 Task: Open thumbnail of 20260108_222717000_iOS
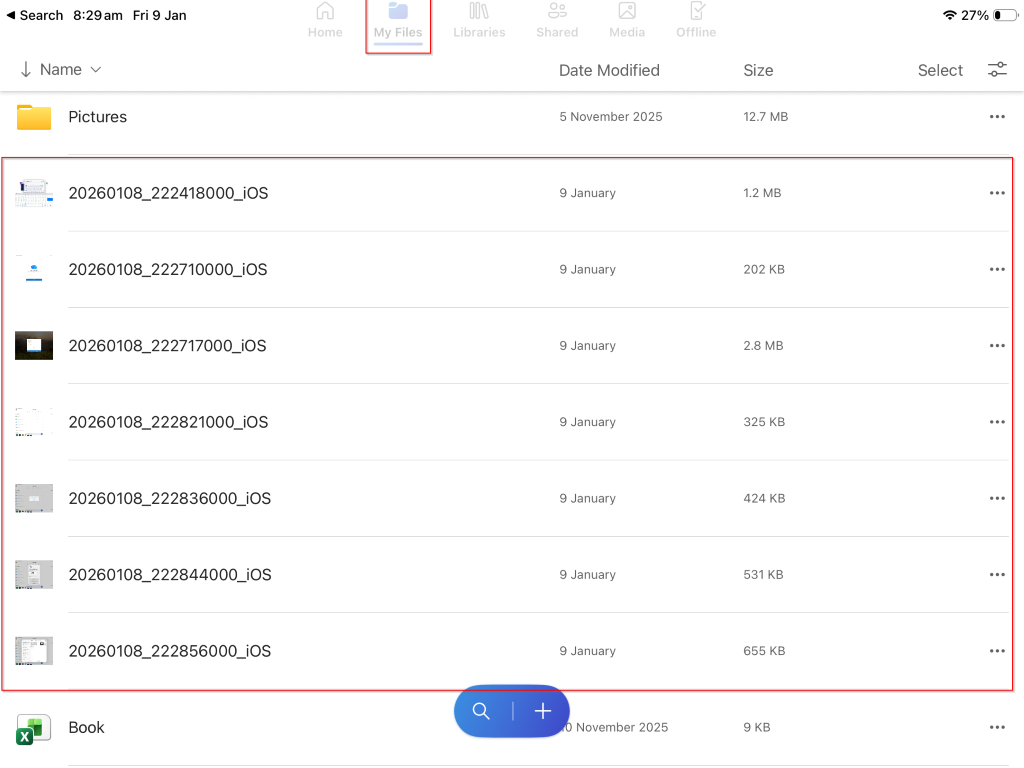(x=34, y=345)
